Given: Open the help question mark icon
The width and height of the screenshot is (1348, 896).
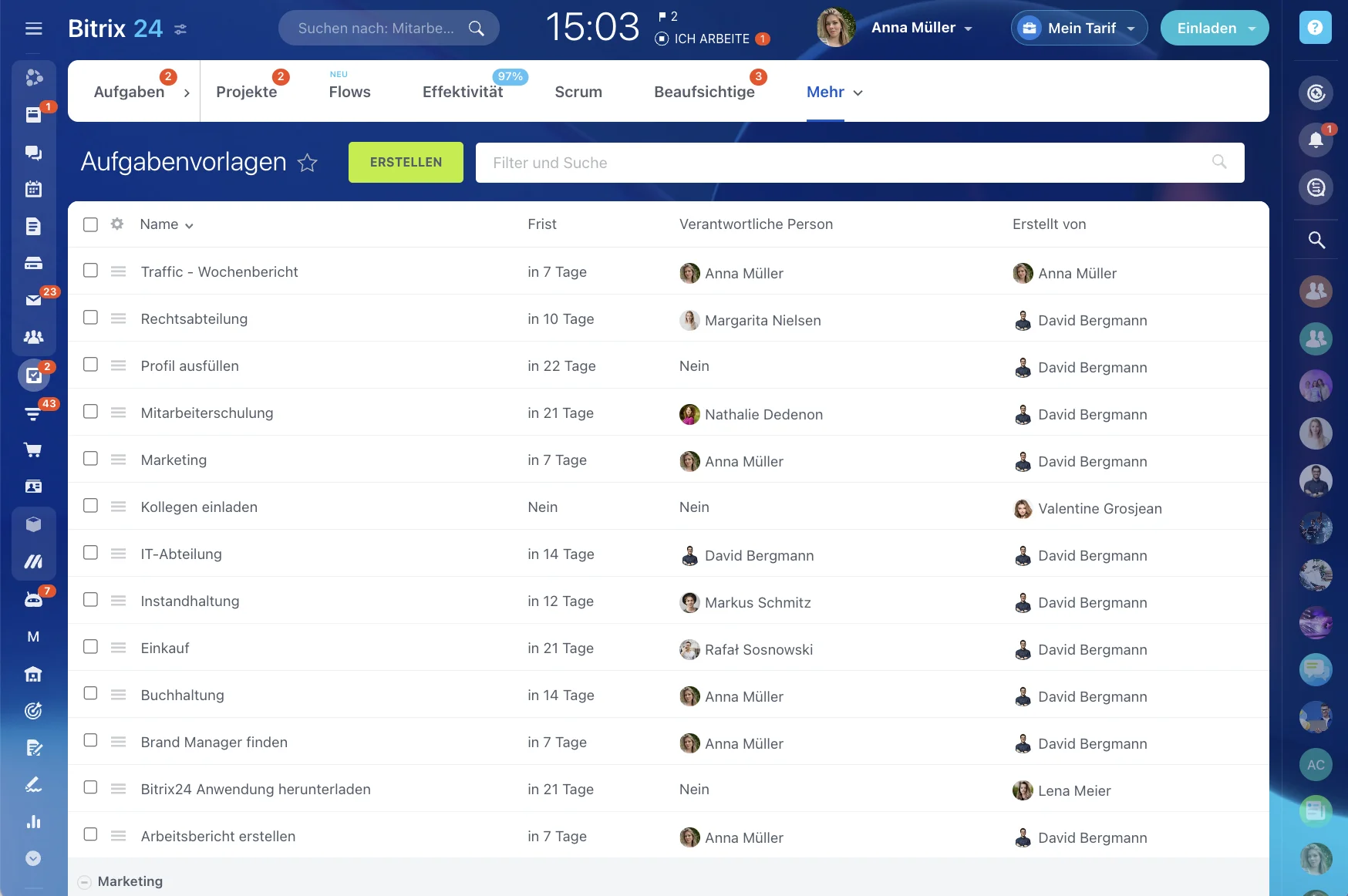Looking at the screenshot, I should (x=1315, y=28).
